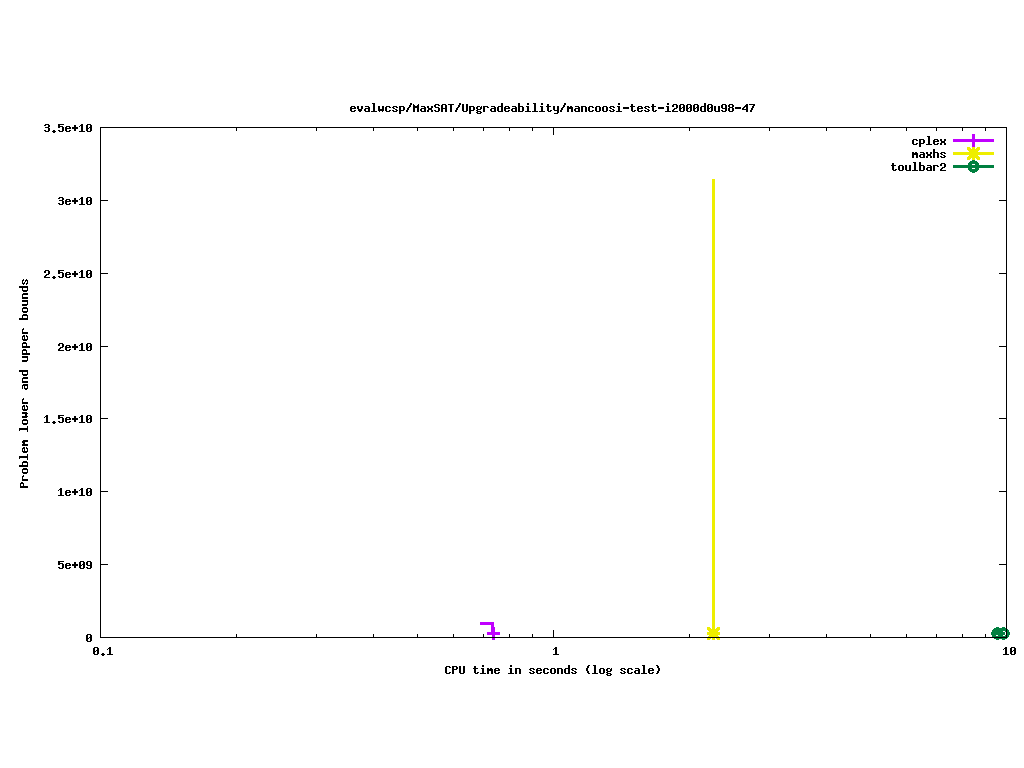Click the yellow maxhs marker in legend
This screenshot has width=1024, height=768.
(x=973, y=154)
